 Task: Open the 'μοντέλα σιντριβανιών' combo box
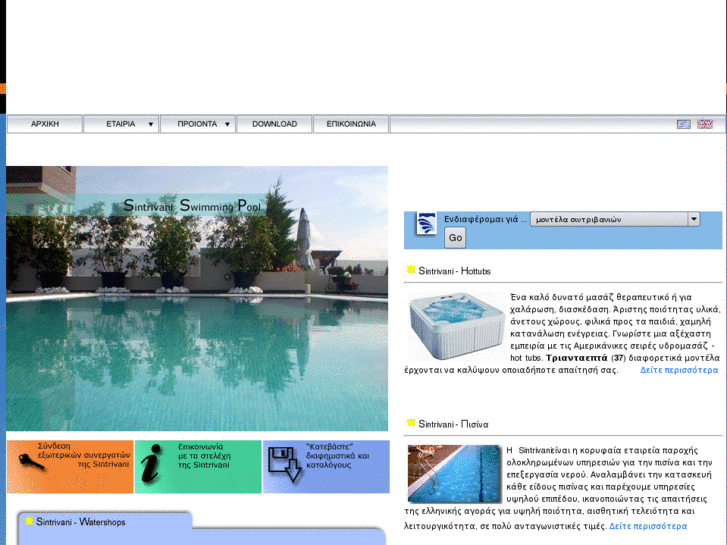(x=615, y=219)
